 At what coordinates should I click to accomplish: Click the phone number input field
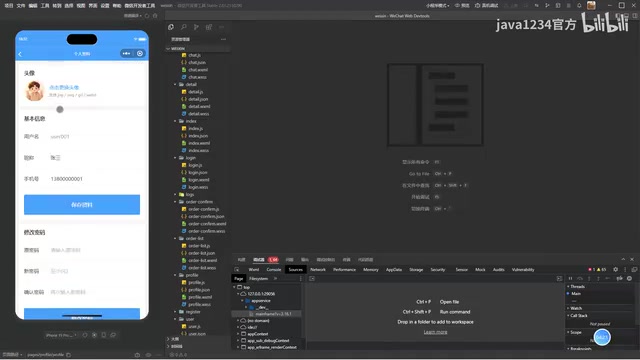(x=94, y=179)
